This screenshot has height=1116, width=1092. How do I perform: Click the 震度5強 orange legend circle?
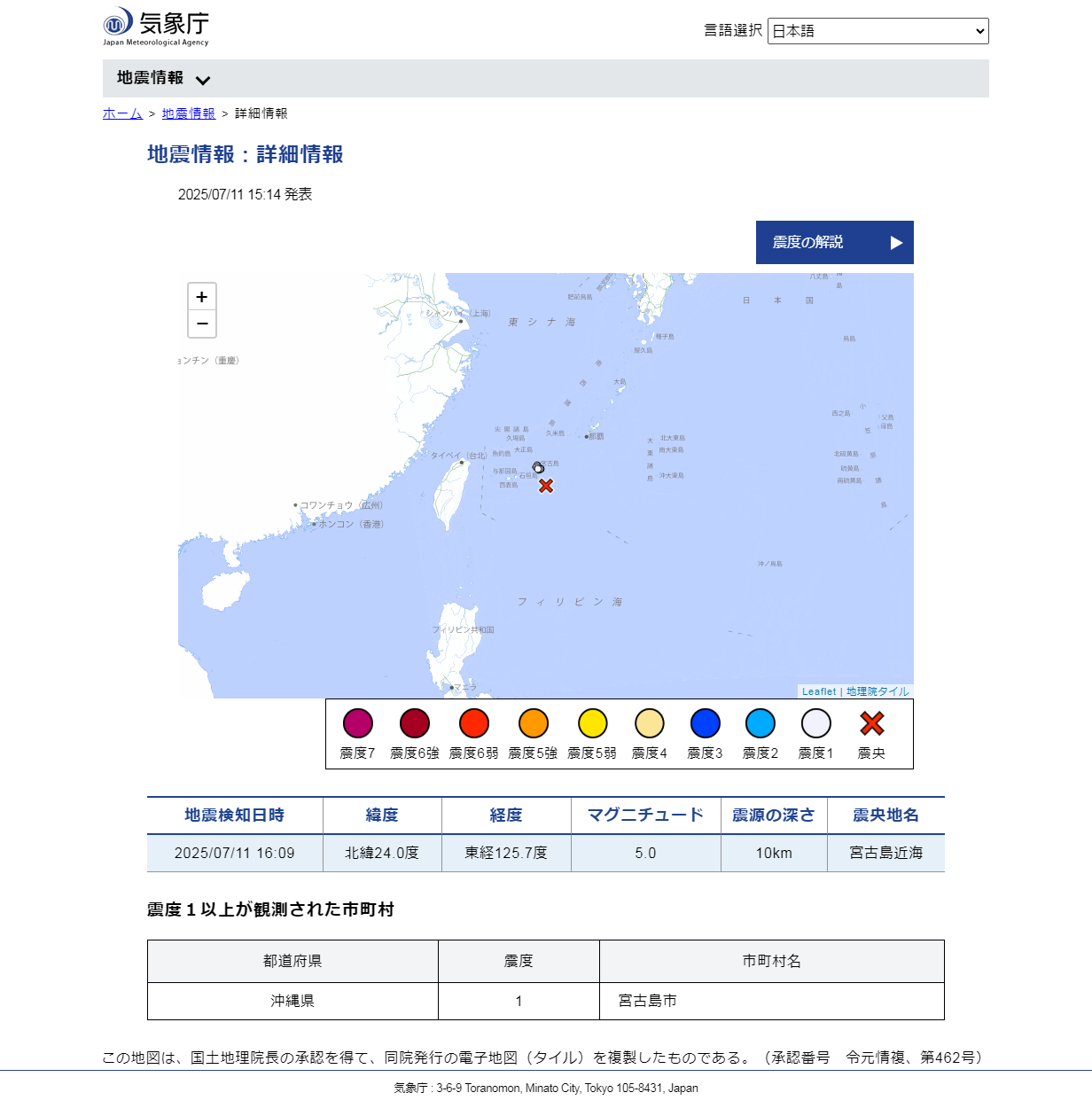click(x=534, y=723)
